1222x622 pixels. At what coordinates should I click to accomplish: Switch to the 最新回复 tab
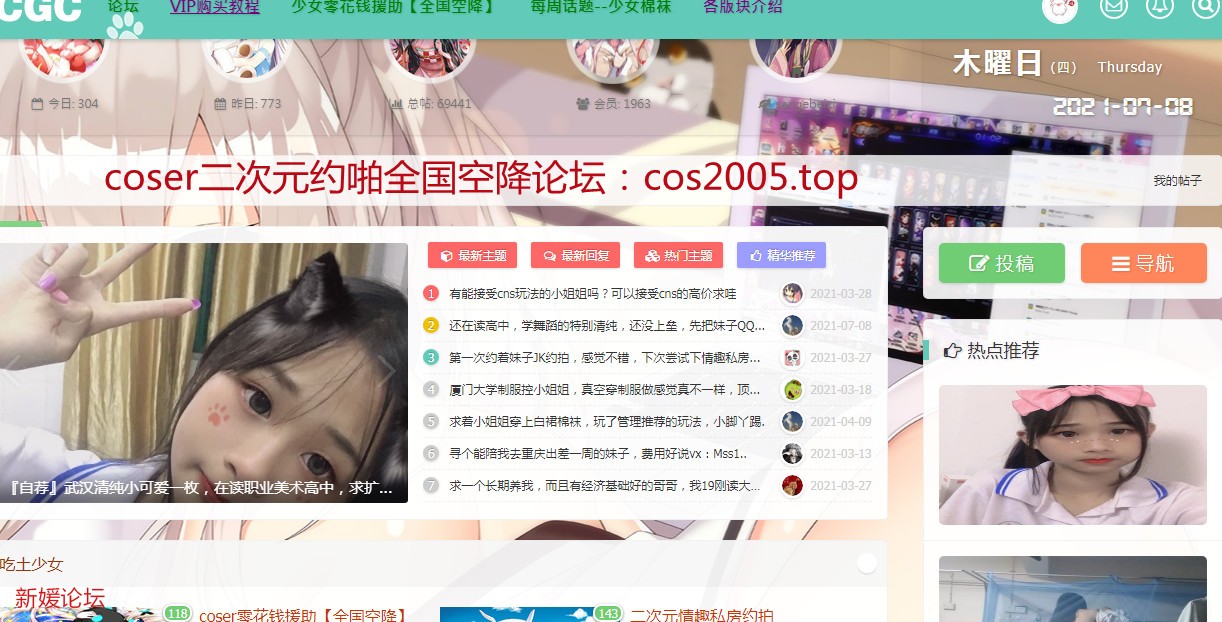pos(576,256)
